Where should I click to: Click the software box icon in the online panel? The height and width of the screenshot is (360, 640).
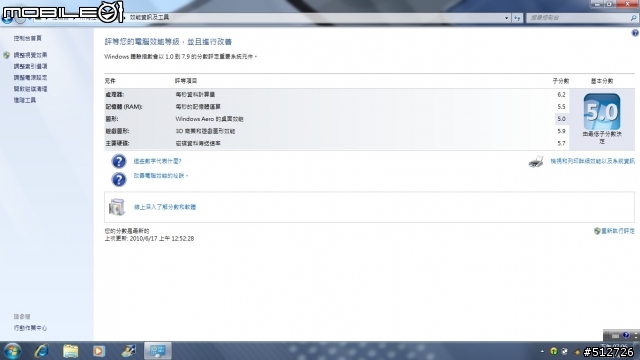coord(117,207)
